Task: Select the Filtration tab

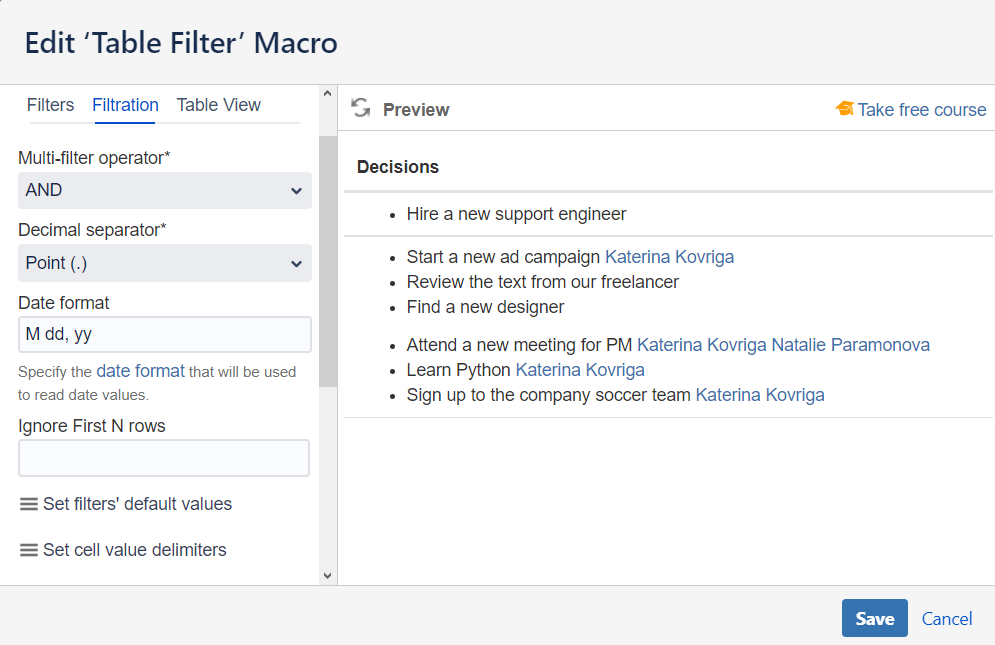Action: (125, 105)
